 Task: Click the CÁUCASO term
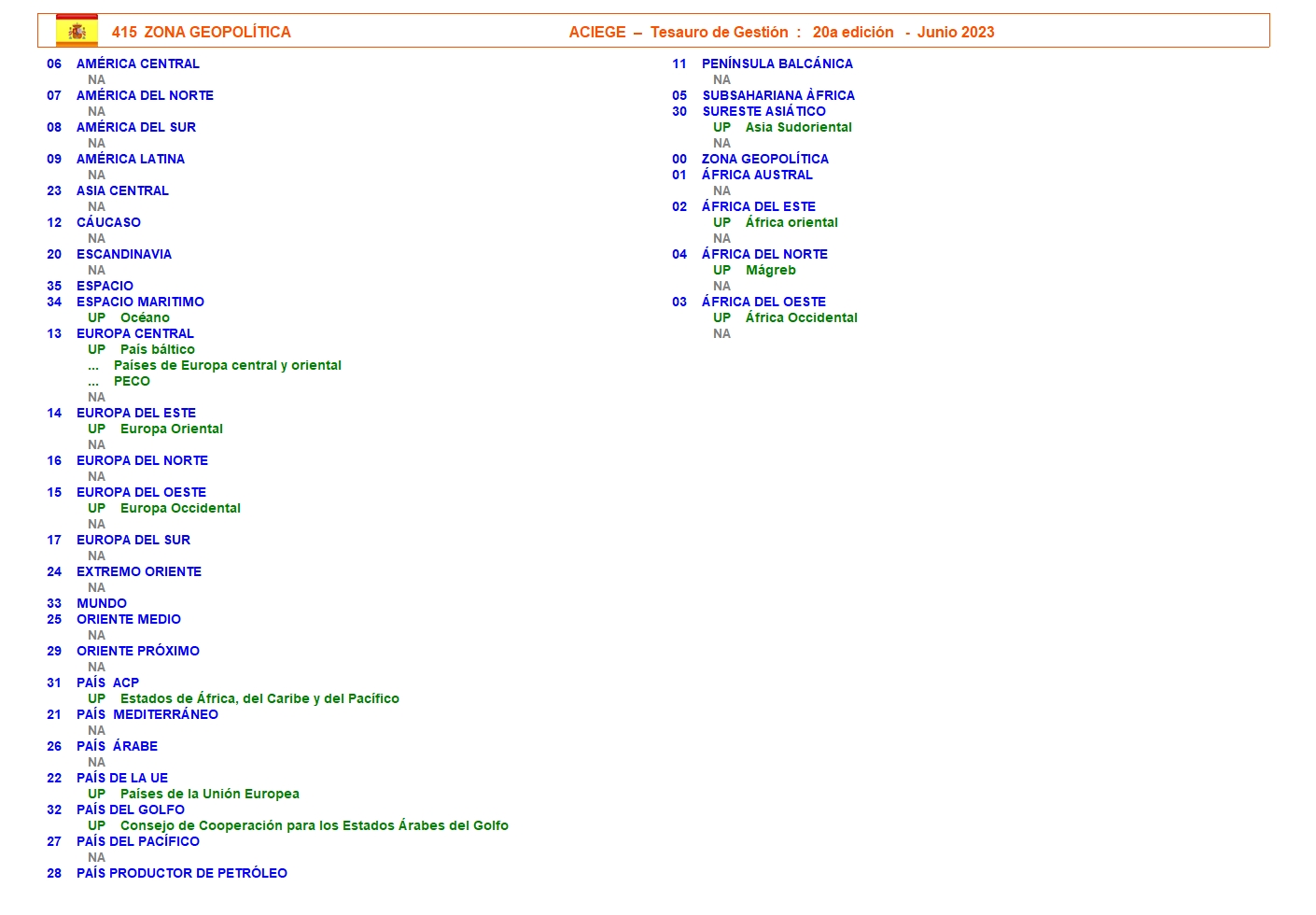click(108, 222)
